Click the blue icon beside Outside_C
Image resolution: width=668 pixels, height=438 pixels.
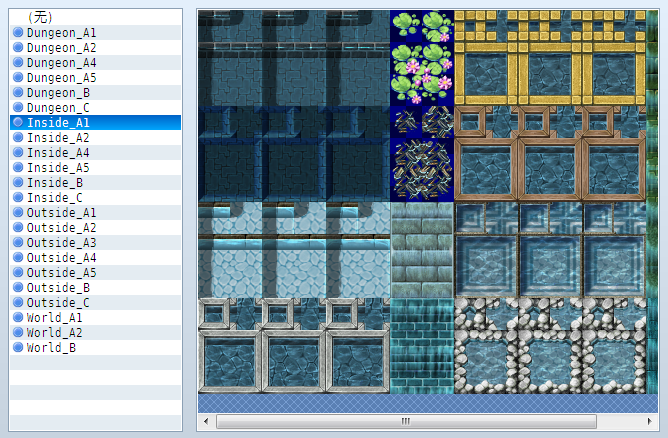pos(18,303)
